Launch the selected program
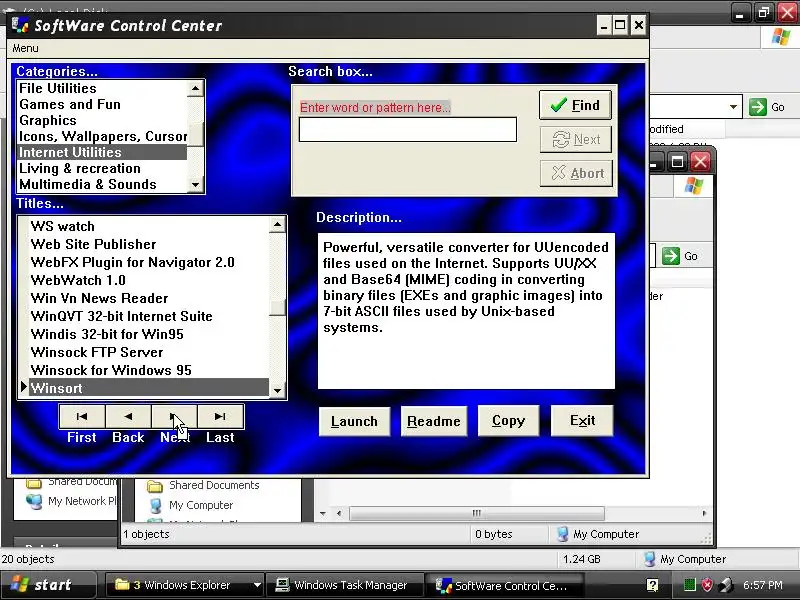 coord(354,421)
